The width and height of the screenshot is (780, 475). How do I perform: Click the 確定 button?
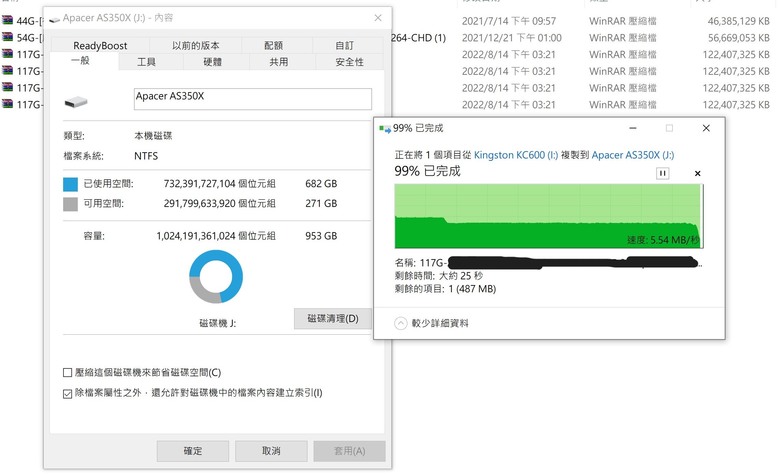193,451
